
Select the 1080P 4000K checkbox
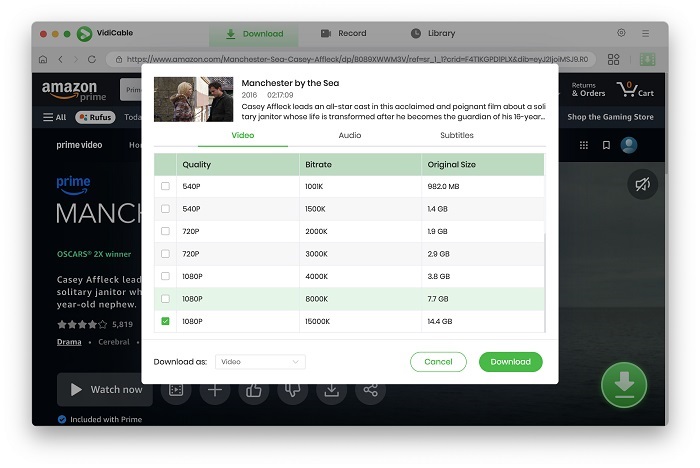tap(165, 276)
